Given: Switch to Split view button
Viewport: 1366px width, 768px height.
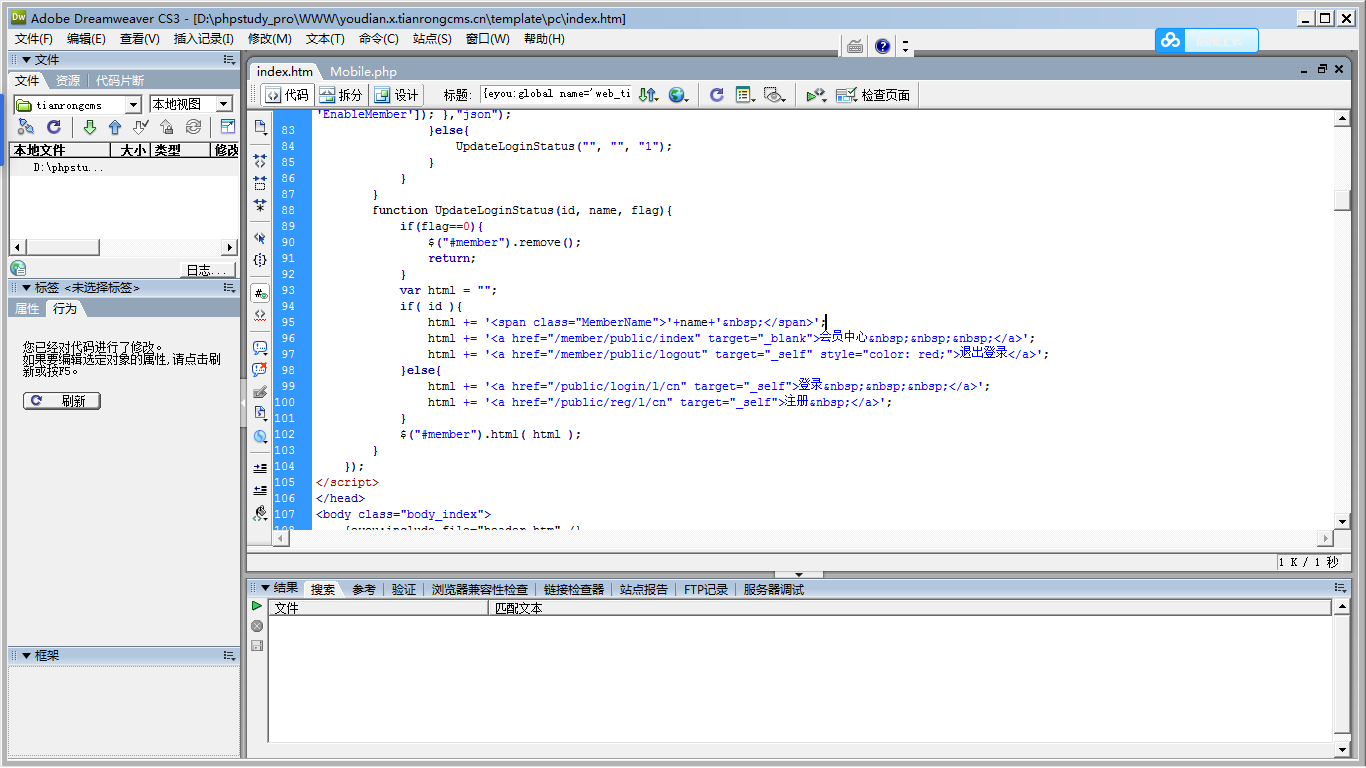Looking at the screenshot, I should pos(341,95).
